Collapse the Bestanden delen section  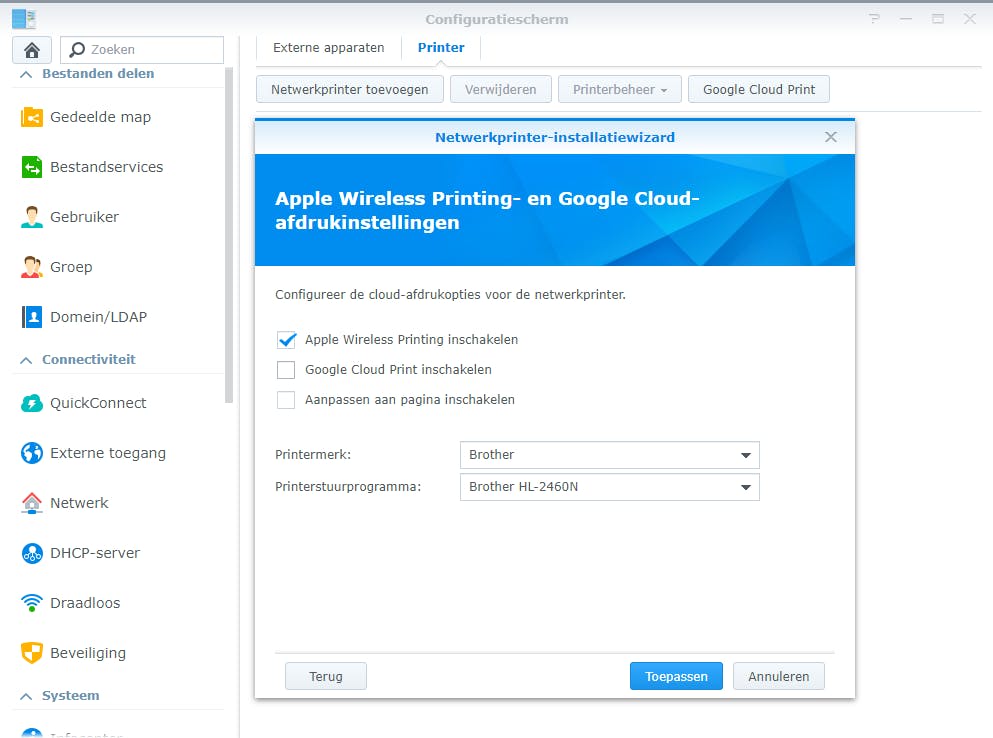pos(27,74)
